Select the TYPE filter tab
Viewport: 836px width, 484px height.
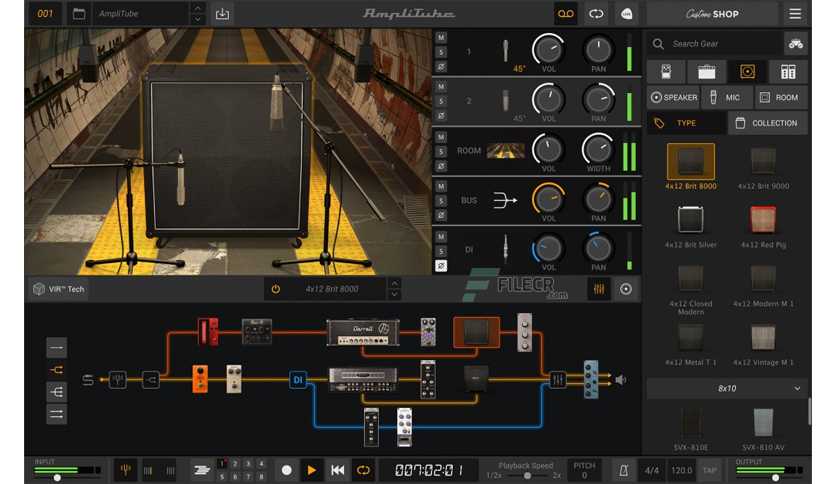(687, 123)
